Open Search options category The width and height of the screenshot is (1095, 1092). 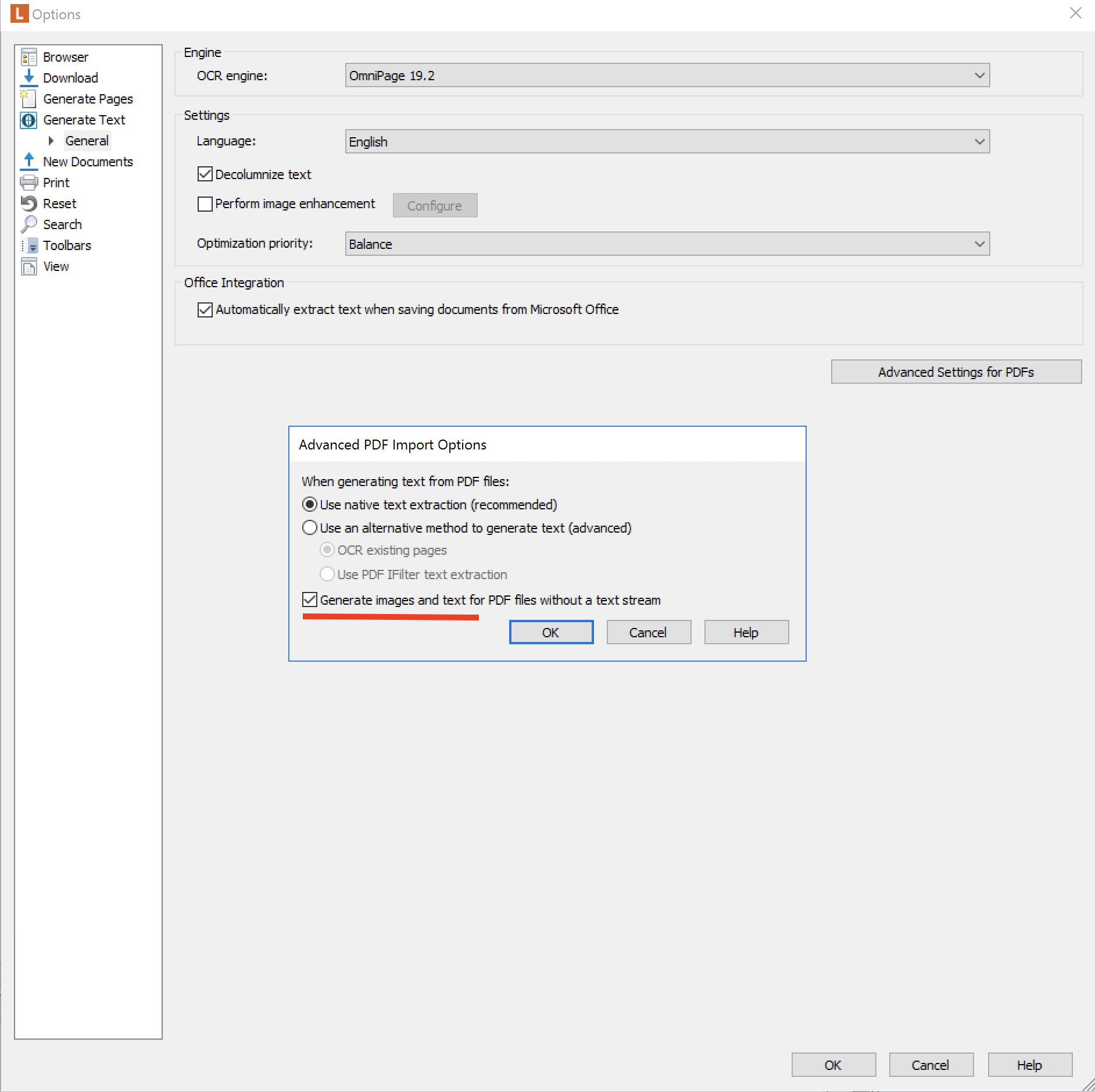point(62,224)
